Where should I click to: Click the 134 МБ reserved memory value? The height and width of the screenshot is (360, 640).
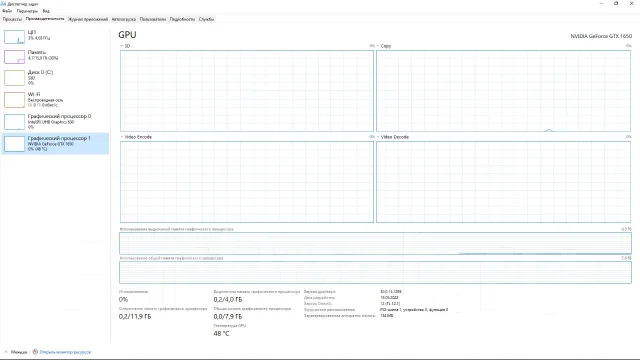point(387,316)
